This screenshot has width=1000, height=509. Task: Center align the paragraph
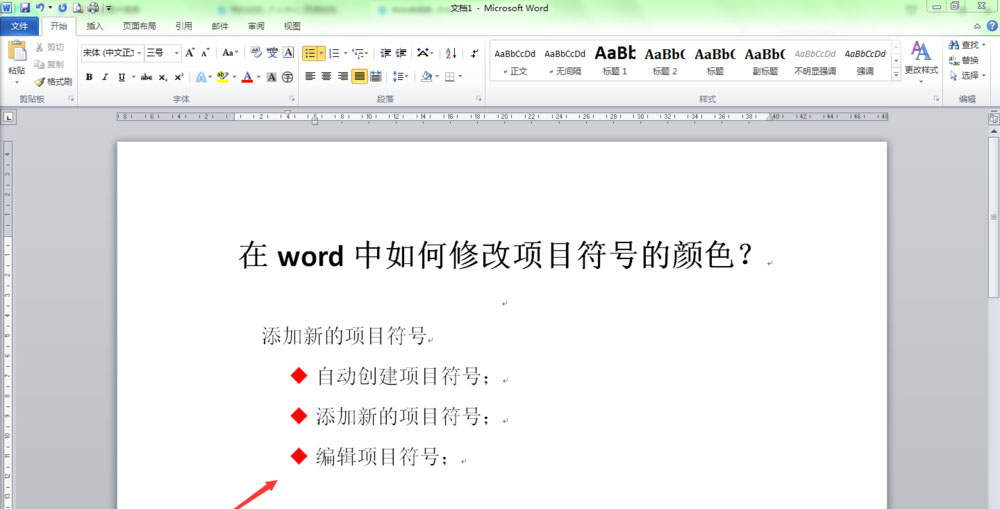(x=326, y=77)
